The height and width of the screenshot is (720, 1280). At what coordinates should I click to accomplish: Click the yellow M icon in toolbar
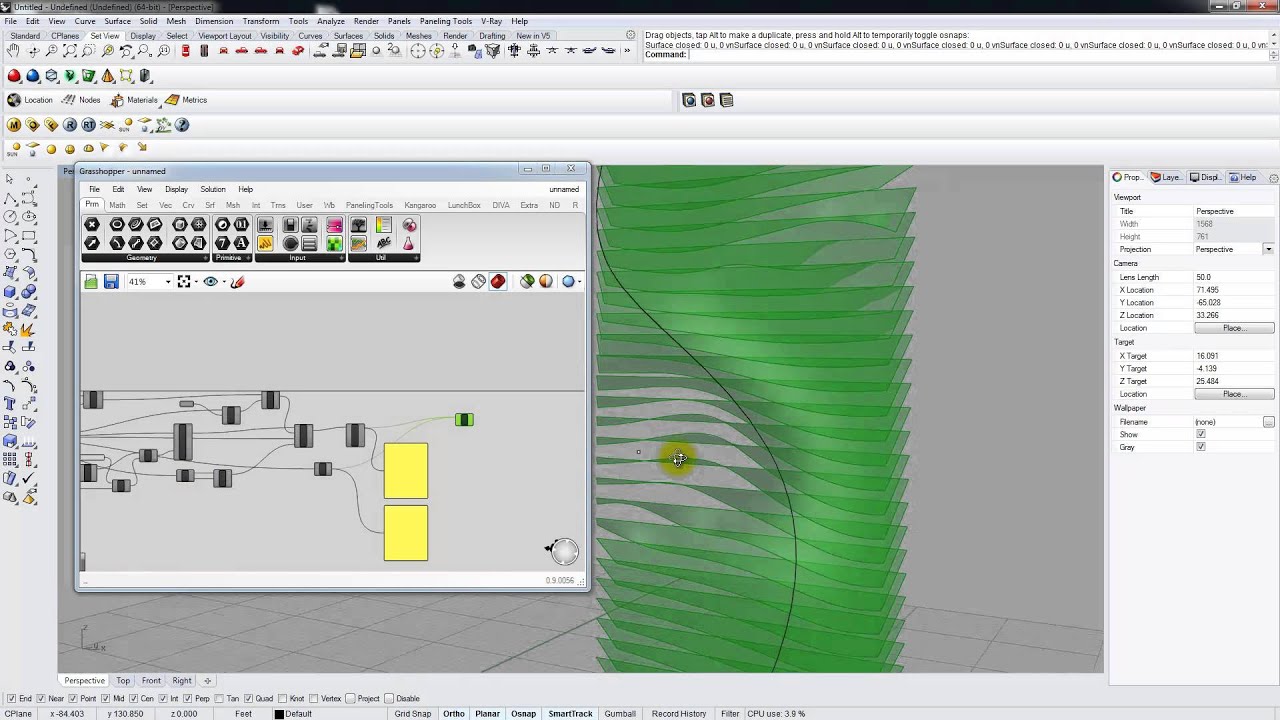[x=14, y=125]
